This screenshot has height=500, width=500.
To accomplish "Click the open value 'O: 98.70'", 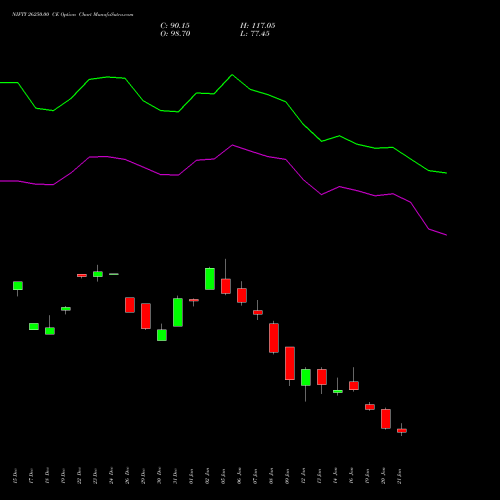I will [x=175, y=34].
